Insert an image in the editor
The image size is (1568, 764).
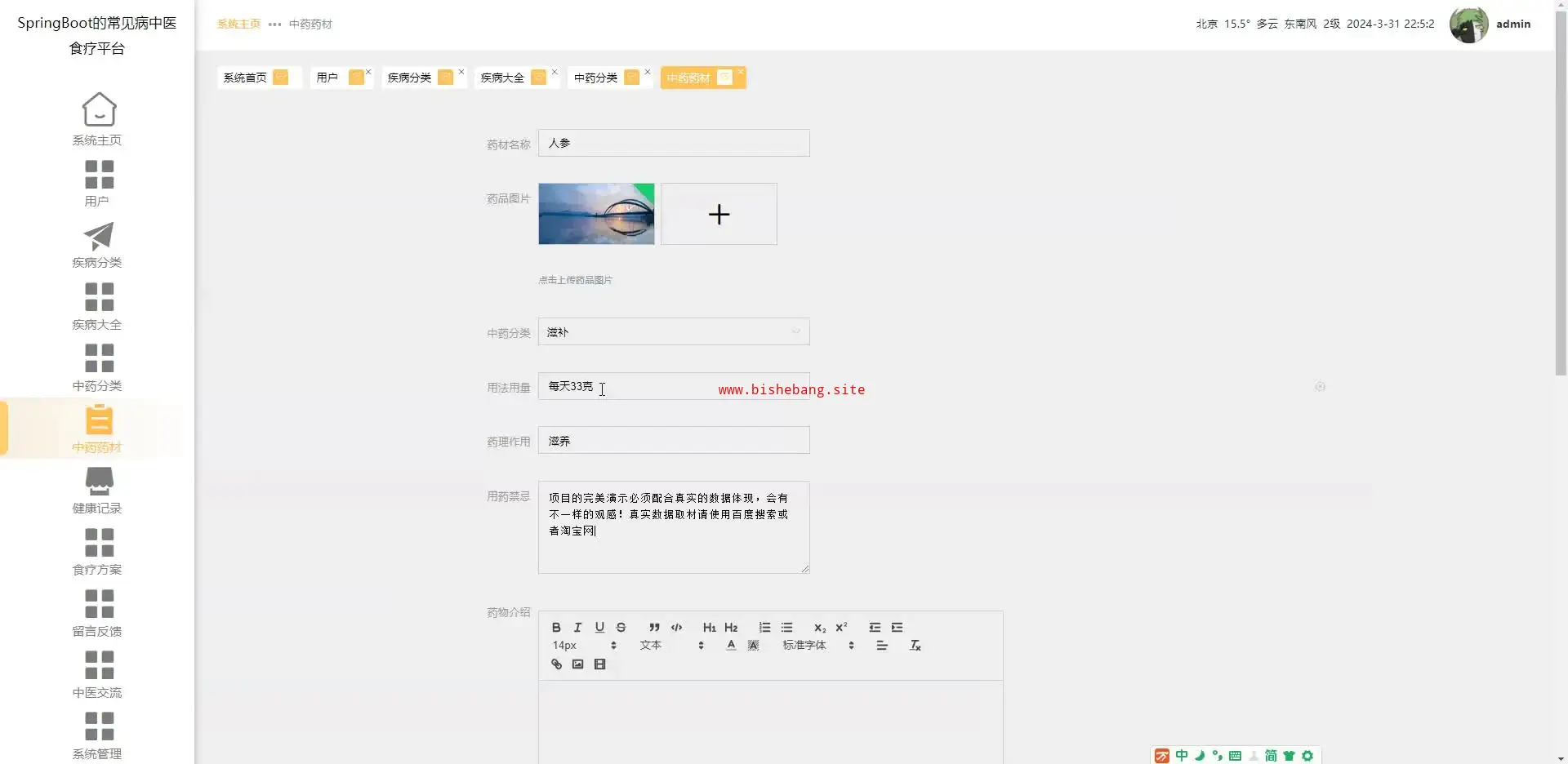[x=577, y=664]
